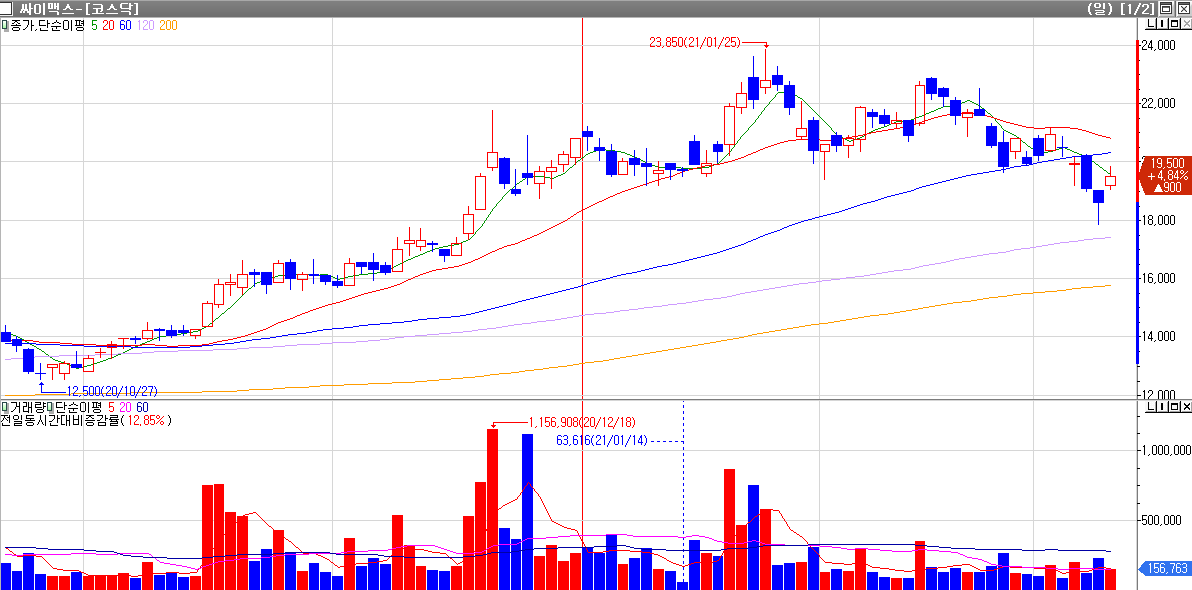Screen dimensions: 1192x590
Task: Select the blue 60 volume average legend
Action: tap(142, 407)
